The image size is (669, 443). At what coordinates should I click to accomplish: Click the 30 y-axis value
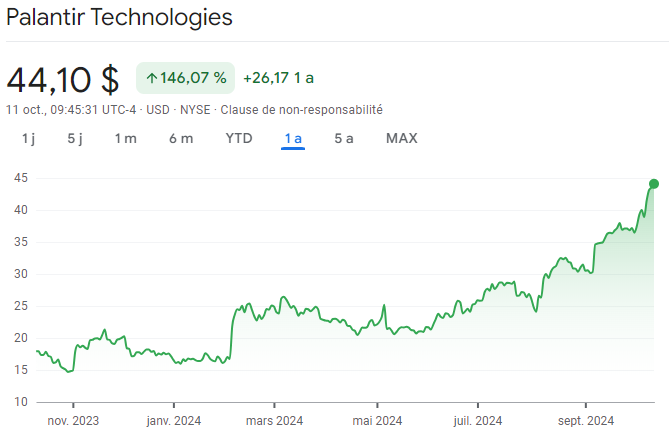(21, 274)
